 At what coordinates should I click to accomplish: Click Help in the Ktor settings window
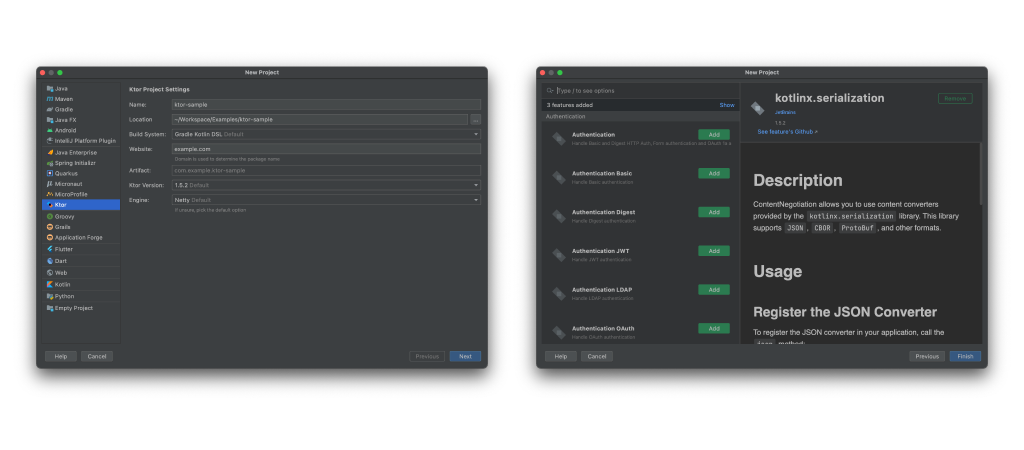click(x=61, y=357)
